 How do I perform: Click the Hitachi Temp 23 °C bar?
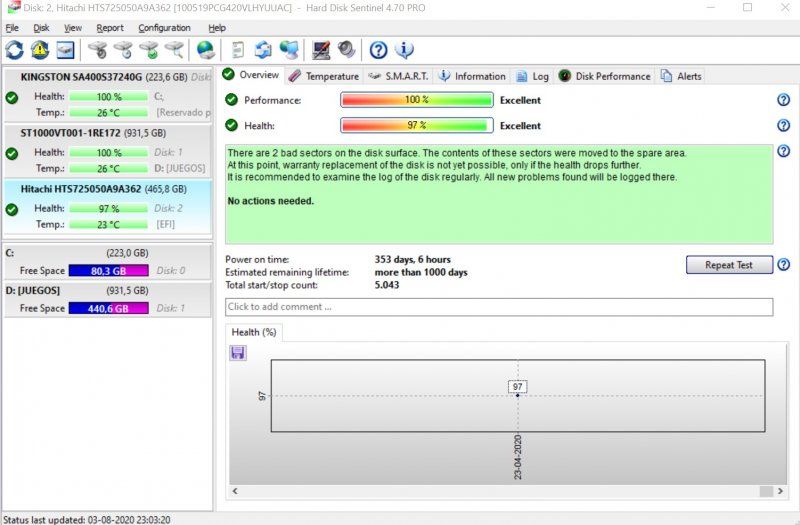point(109,224)
